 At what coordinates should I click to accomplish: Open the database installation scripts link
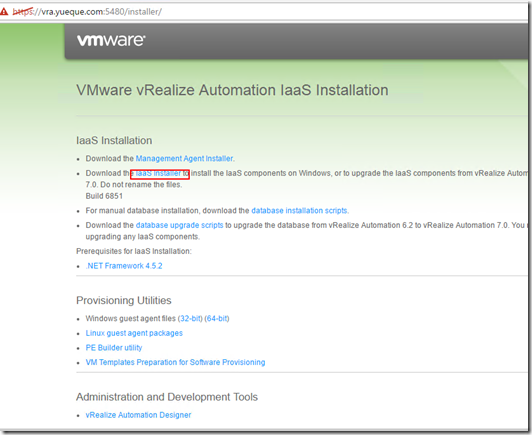tap(299, 211)
